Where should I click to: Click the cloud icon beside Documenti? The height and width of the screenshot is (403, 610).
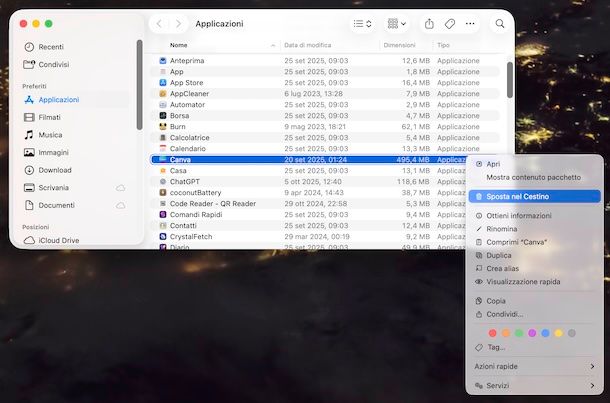click(121, 205)
